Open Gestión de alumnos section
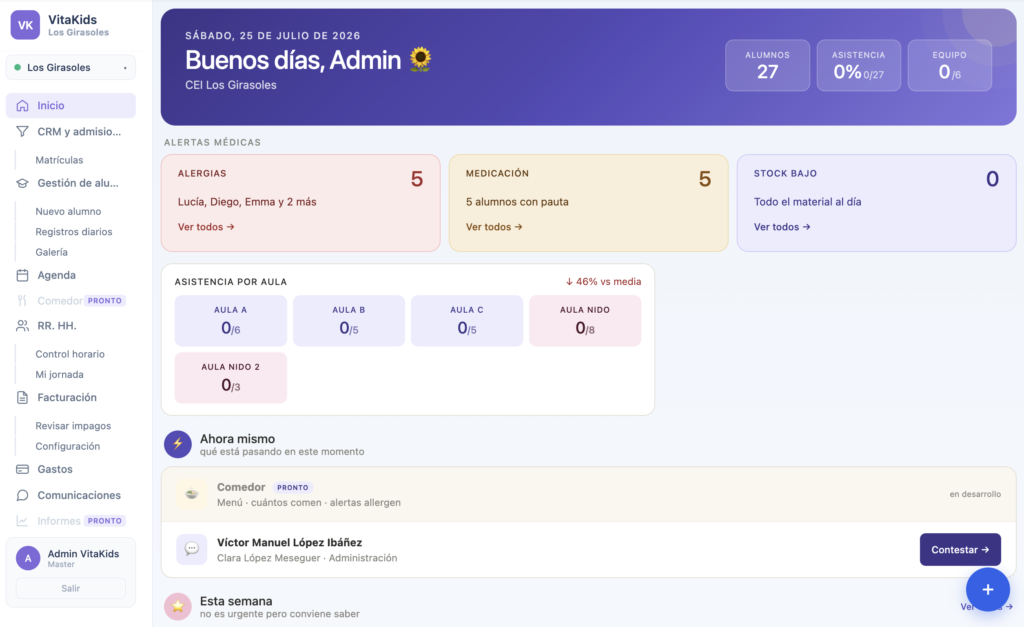This screenshot has width=1024, height=627. point(71,183)
